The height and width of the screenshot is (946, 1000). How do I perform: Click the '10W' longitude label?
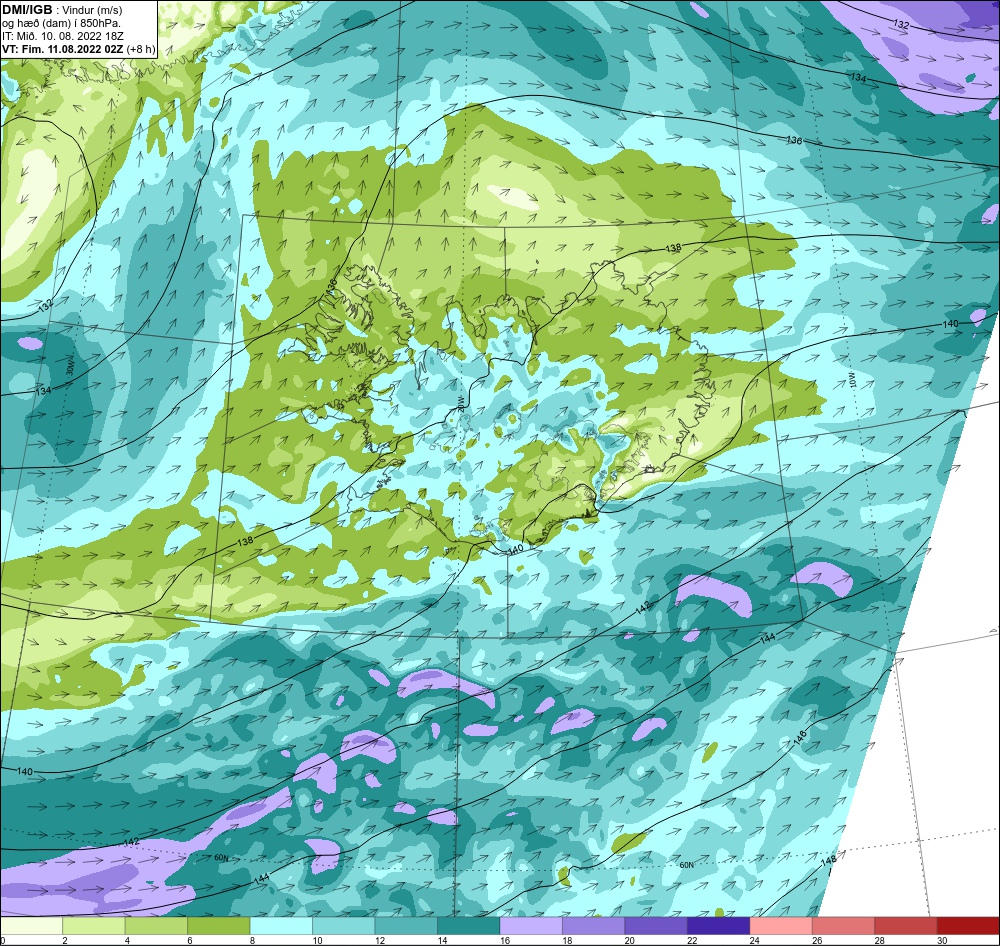pyautogui.click(x=853, y=380)
